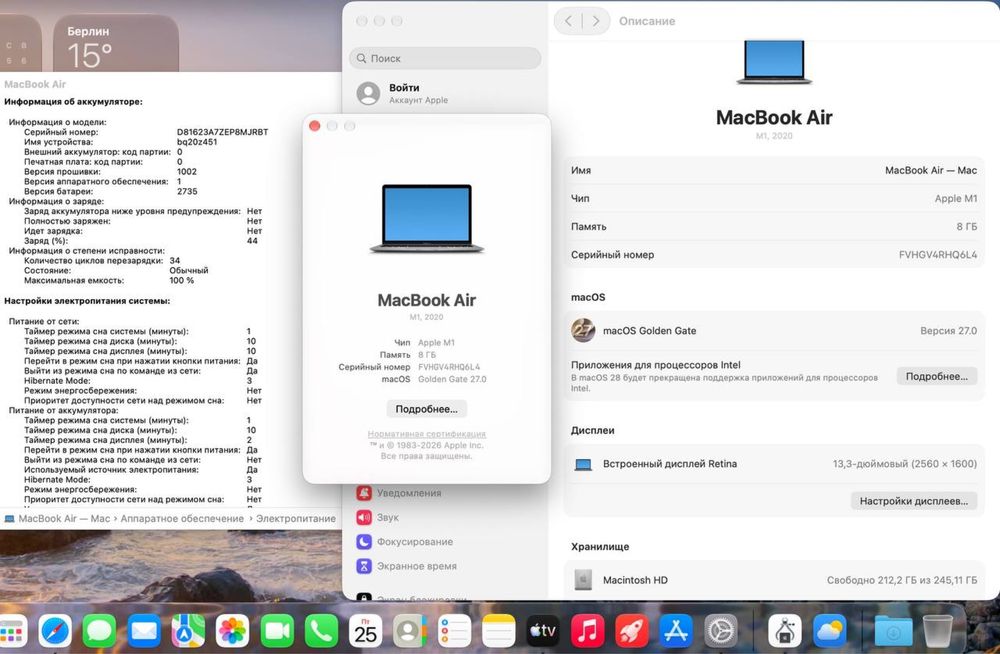Click the MacBook image in About This Mac

point(427,218)
